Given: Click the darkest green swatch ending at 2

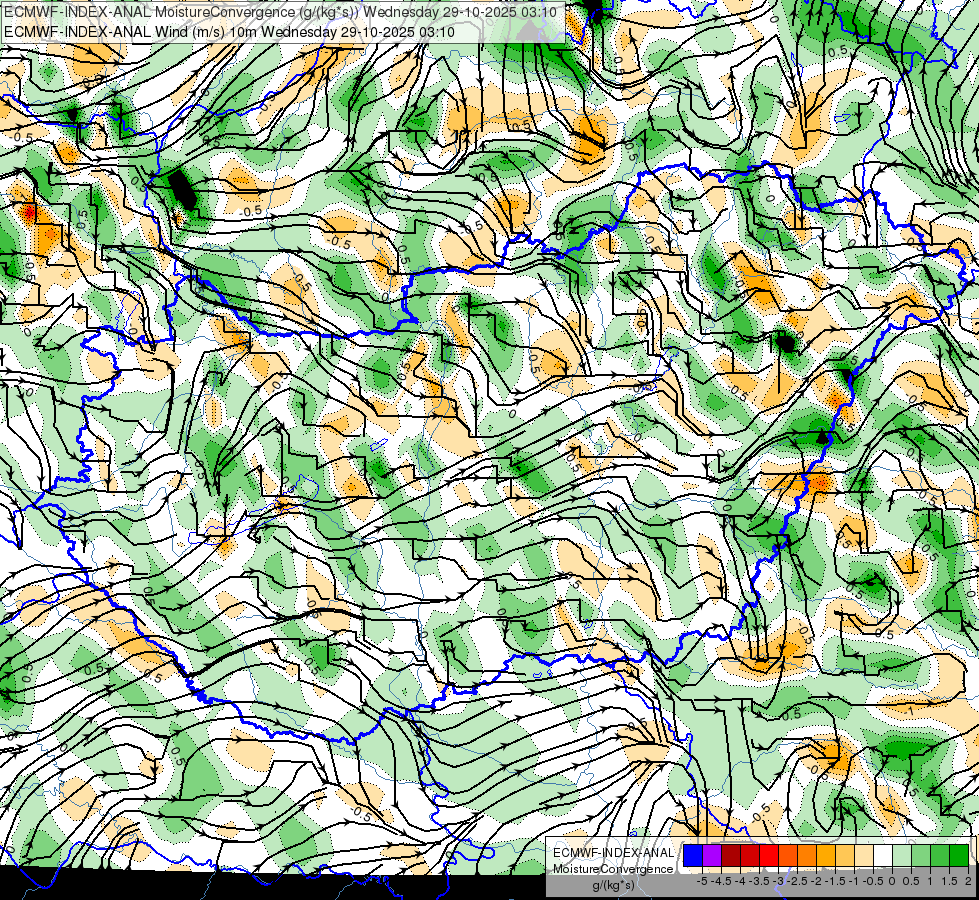Looking at the screenshot, I should click(959, 856).
